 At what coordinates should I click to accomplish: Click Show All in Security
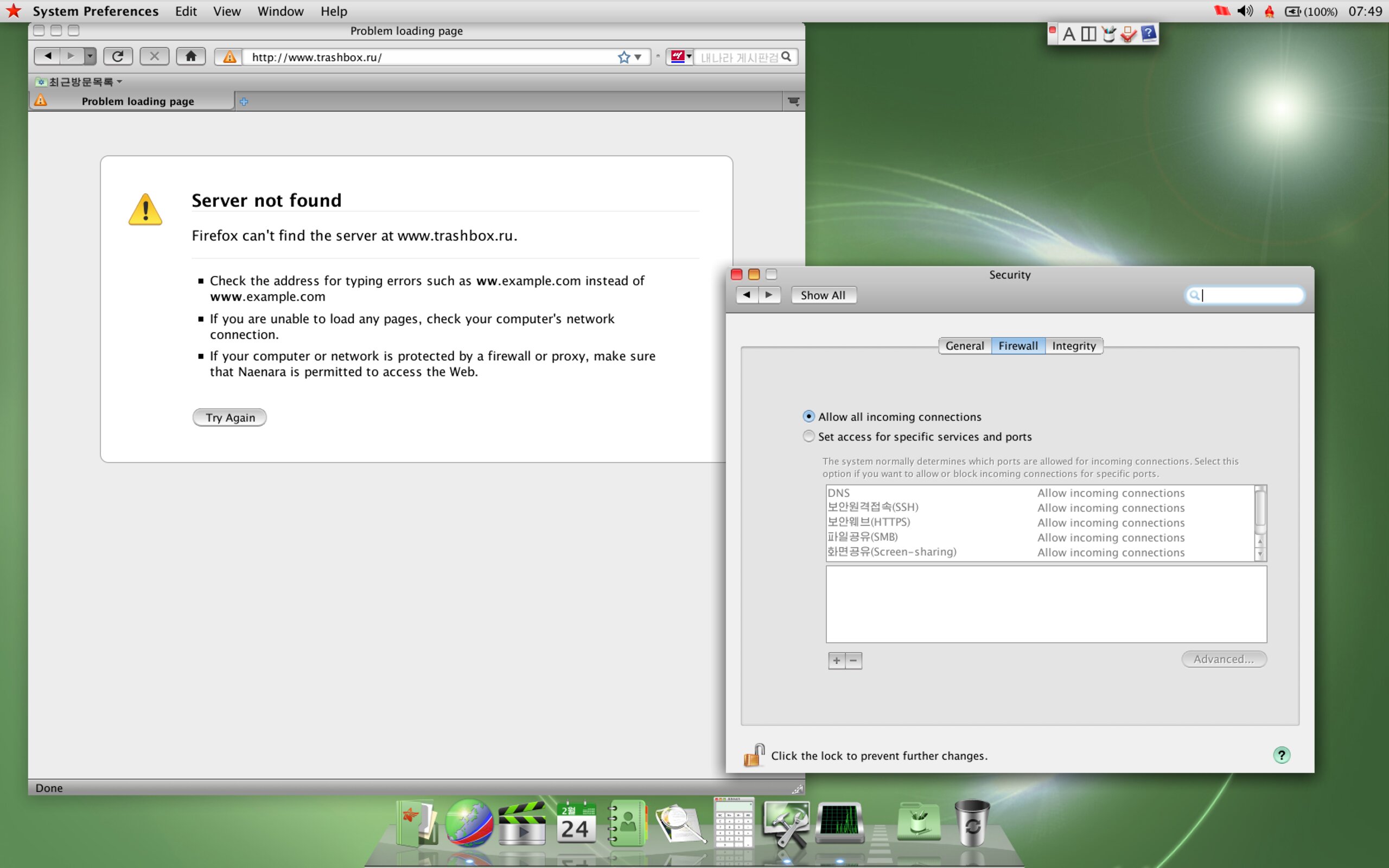pyautogui.click(x=823, y=295)
